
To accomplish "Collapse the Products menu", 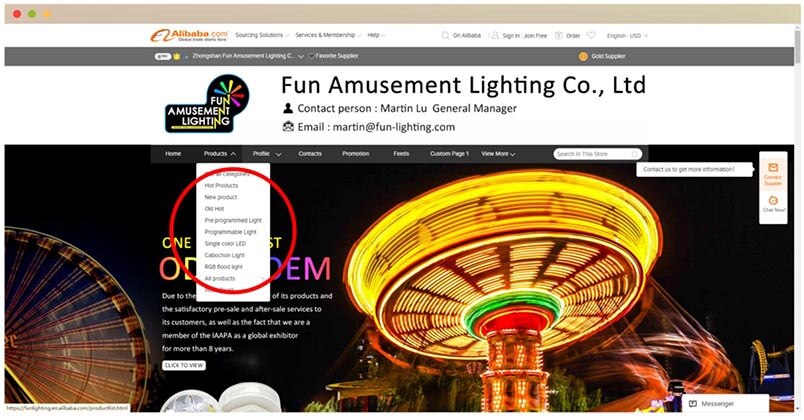I will coord(219,154).
